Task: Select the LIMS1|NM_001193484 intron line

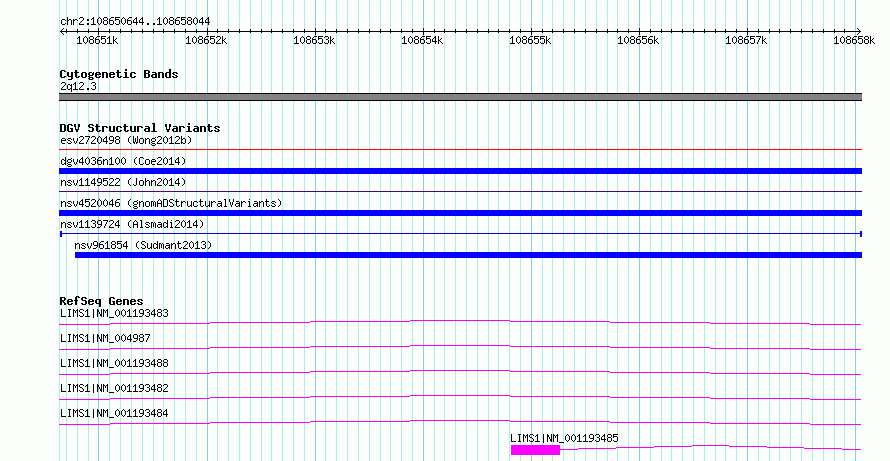Action: pyautogui.click(x=460, y=422)
